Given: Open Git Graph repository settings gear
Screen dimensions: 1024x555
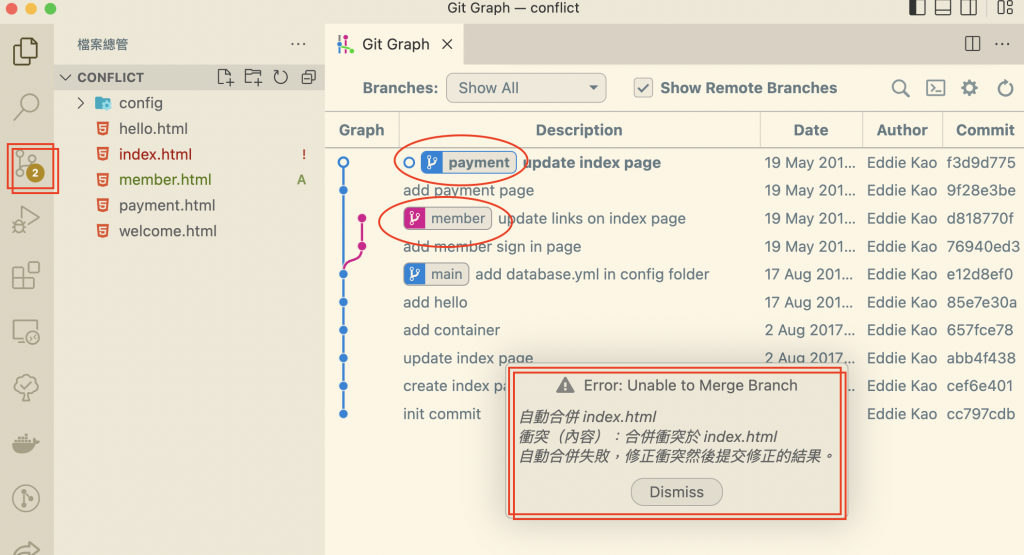Looking at the screenshot, I should click(x=970, y=88).
